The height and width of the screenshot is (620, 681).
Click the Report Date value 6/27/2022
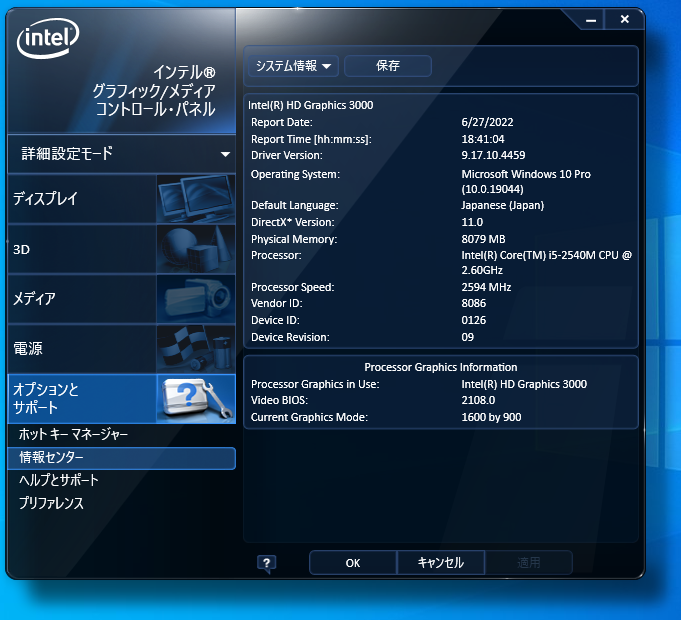click(x=487, y=122)
